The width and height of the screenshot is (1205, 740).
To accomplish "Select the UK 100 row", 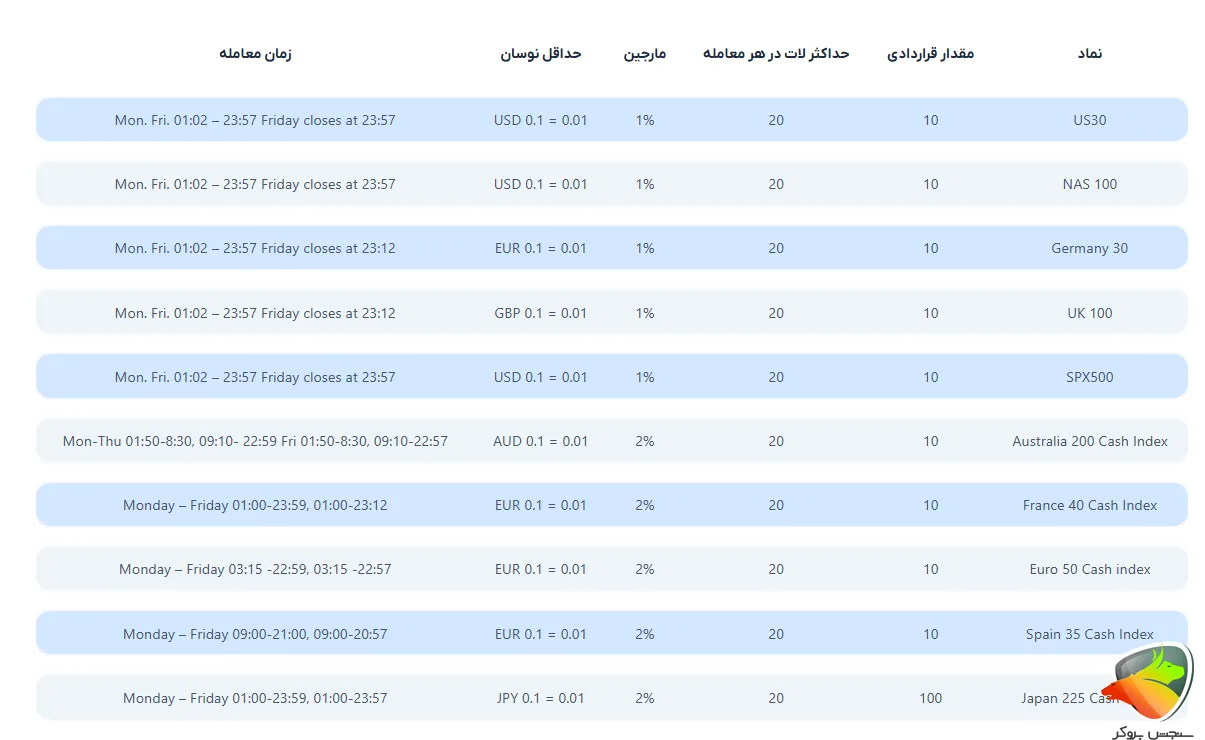I will coord(1089,312).
